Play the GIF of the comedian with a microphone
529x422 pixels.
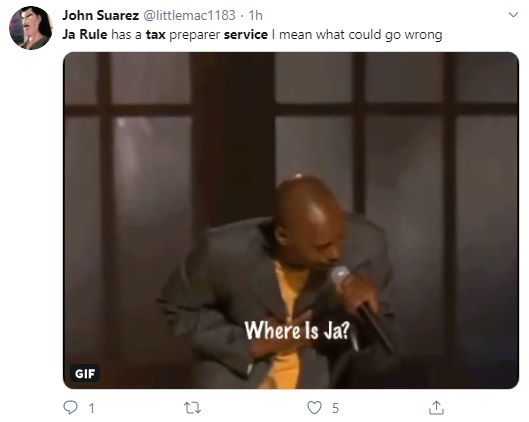click(291, 220)
